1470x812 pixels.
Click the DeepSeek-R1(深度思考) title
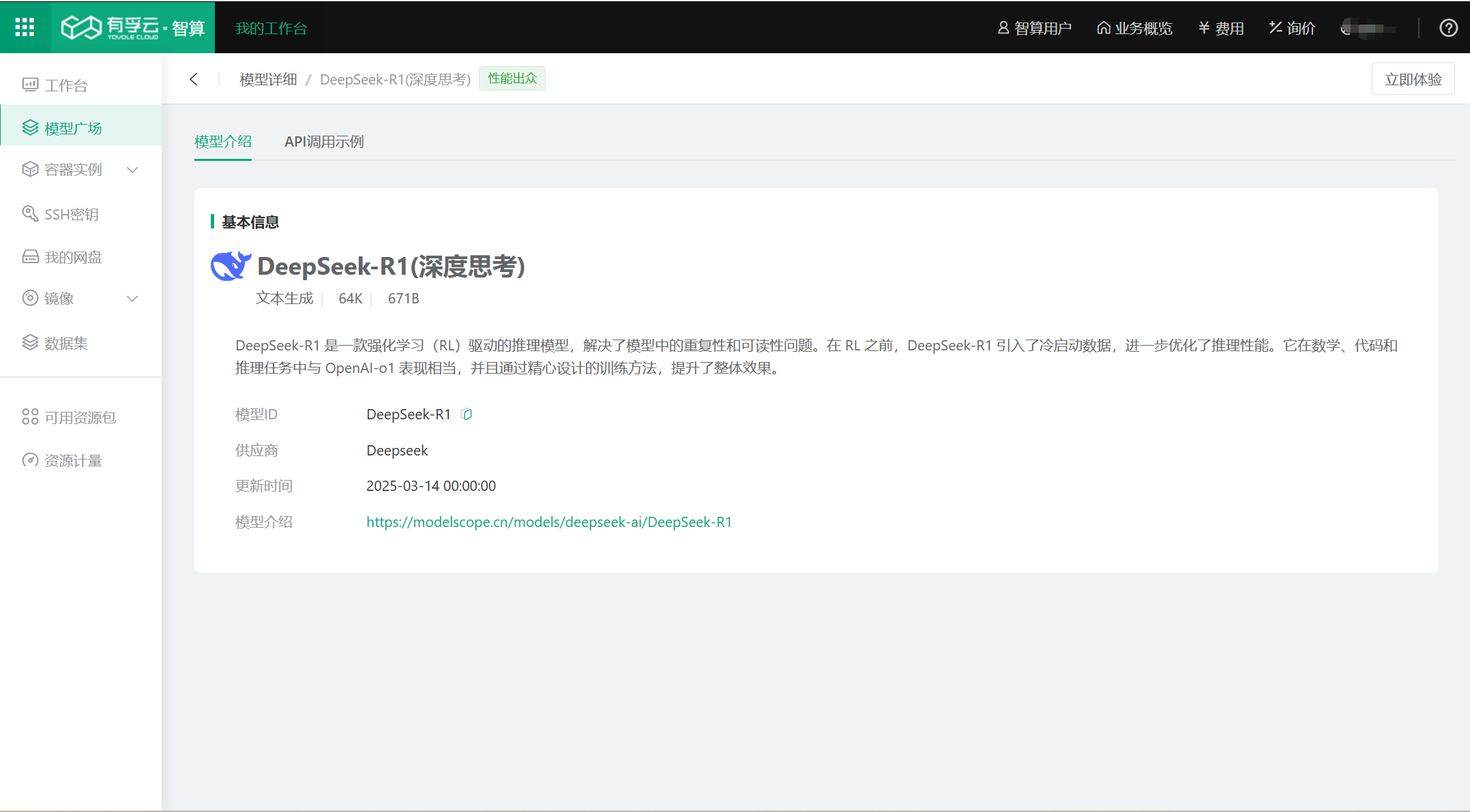click(391, 266)
